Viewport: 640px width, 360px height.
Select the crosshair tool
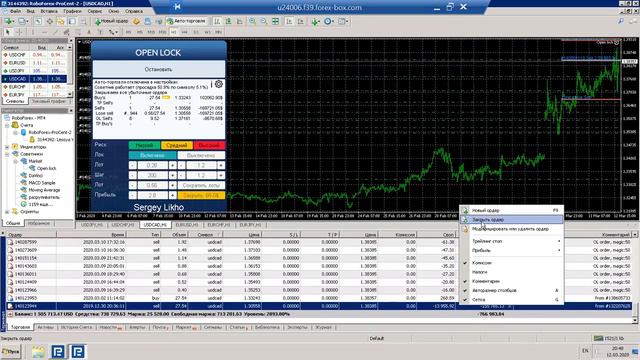coord(19,32)
